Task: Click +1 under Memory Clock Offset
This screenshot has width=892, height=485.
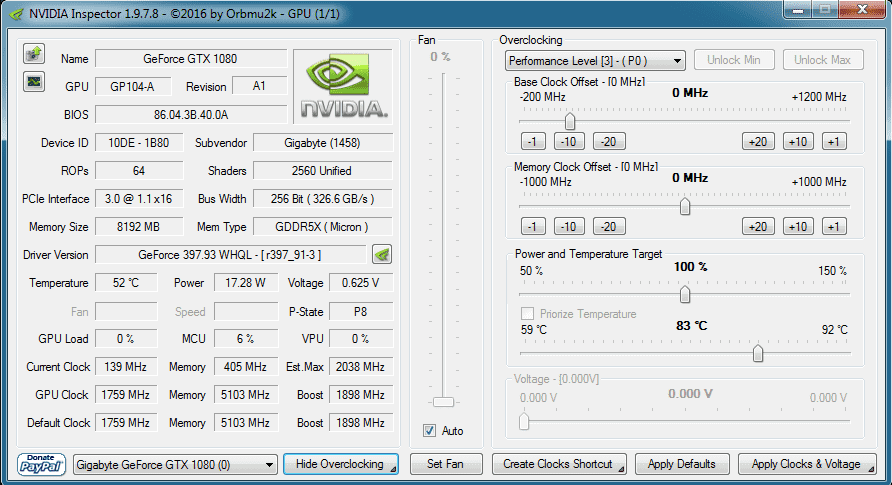Action: 834,226
